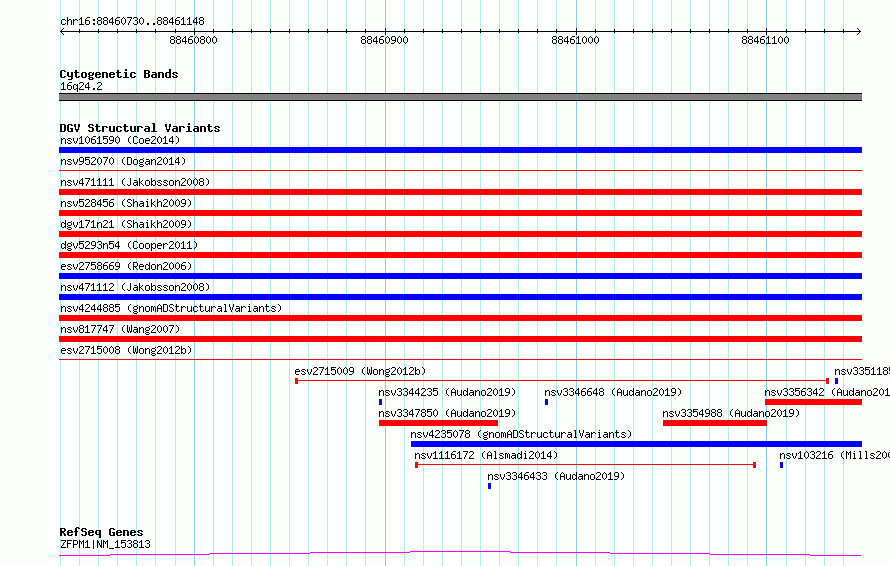This screenshot has width=890, height=566.
Task: Click the small blue marker under nsv103216
Action: pyautogui.click(x=781, y=465)
